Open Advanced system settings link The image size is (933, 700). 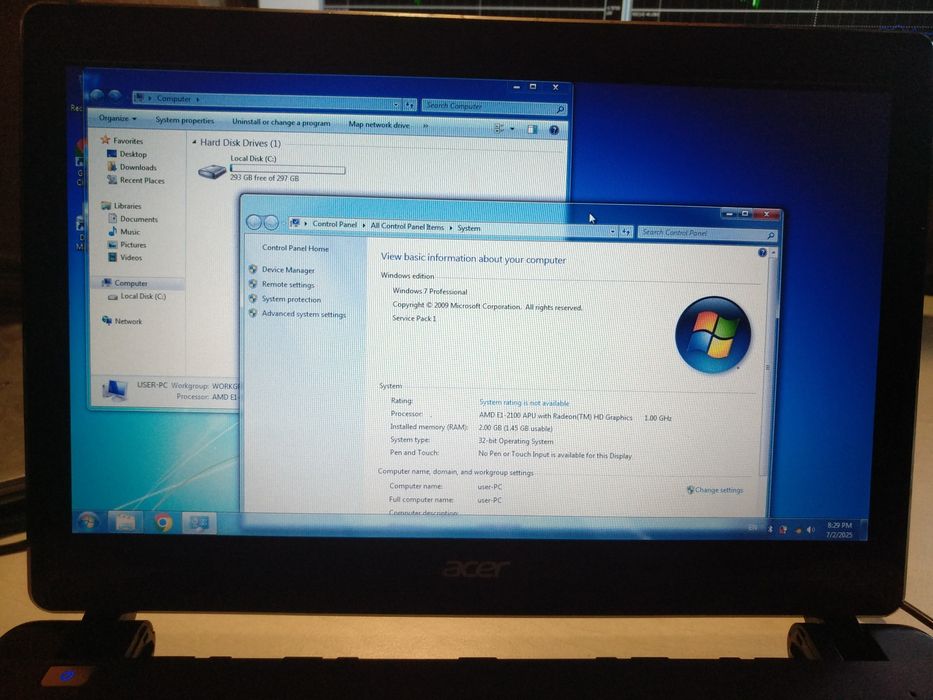coord(303,314)
